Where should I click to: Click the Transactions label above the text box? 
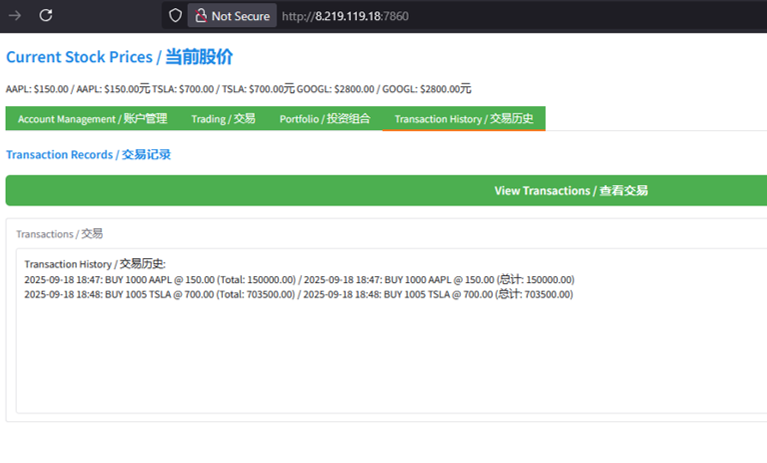click(x=59, y=233)
